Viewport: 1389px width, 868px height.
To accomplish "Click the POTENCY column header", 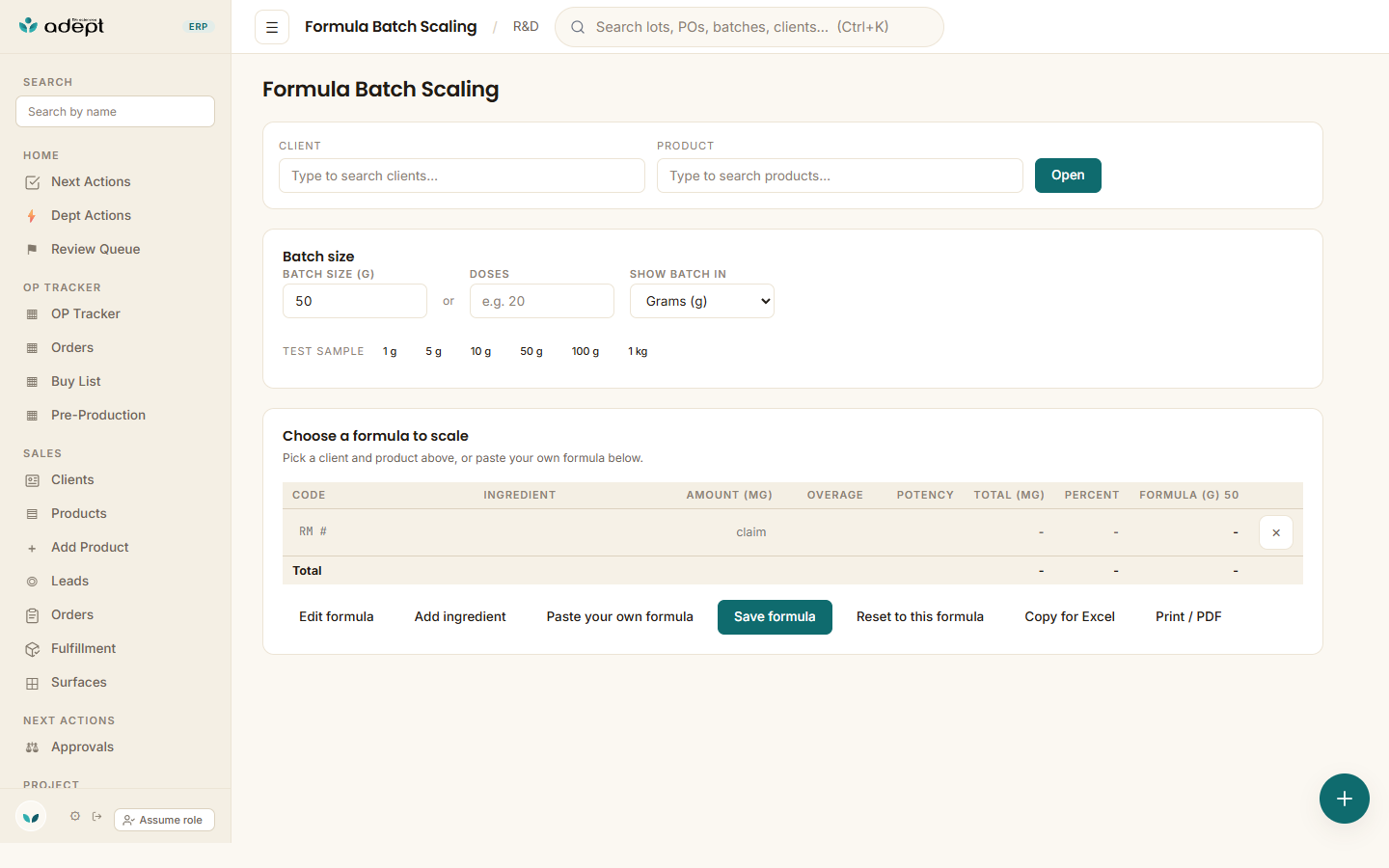I will point(925,496).
